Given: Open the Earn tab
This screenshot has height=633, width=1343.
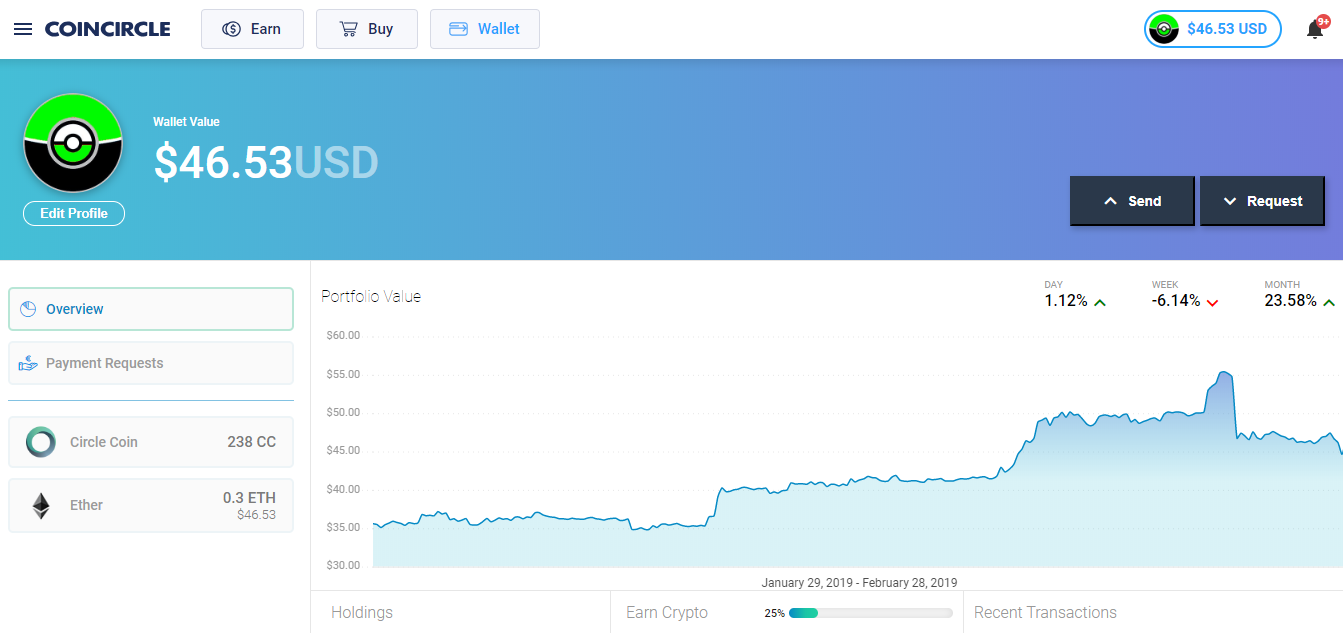Looking at the screenshot, I should pyautogui.click(x=252, y=29).
